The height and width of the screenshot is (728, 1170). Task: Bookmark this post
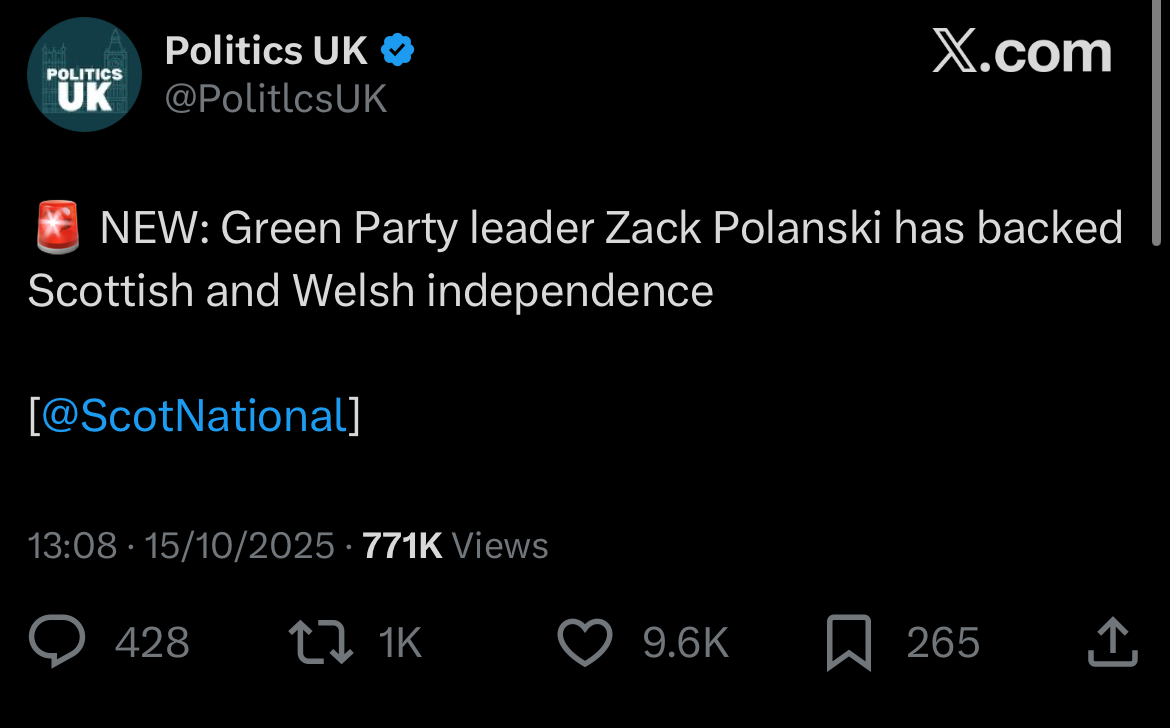[x=849, y=642]
